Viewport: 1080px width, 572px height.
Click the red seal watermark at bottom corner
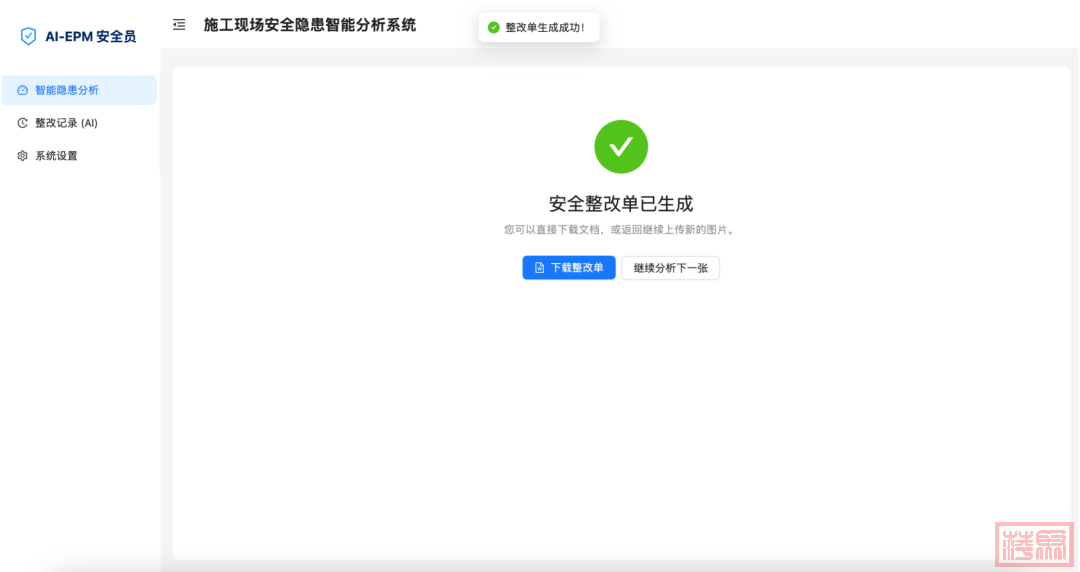(1033, 545)
